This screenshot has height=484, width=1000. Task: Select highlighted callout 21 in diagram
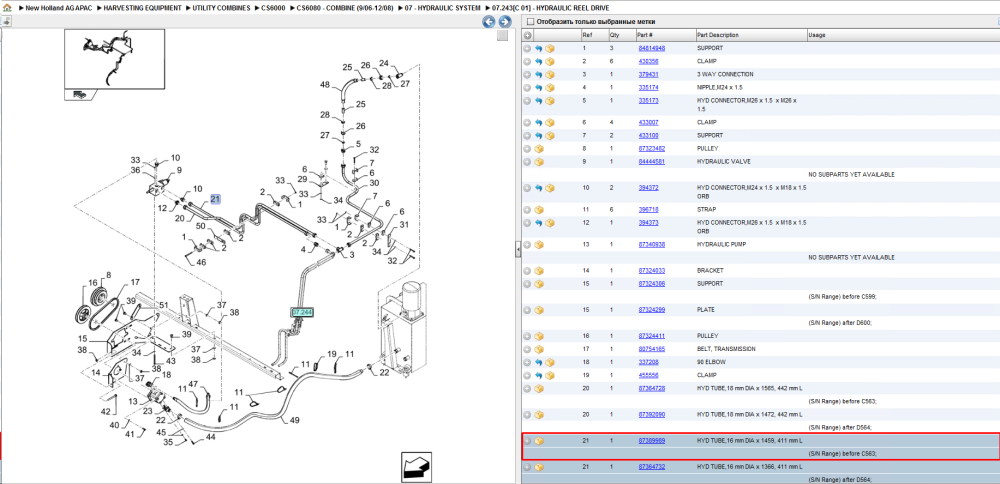pos(216,200)
